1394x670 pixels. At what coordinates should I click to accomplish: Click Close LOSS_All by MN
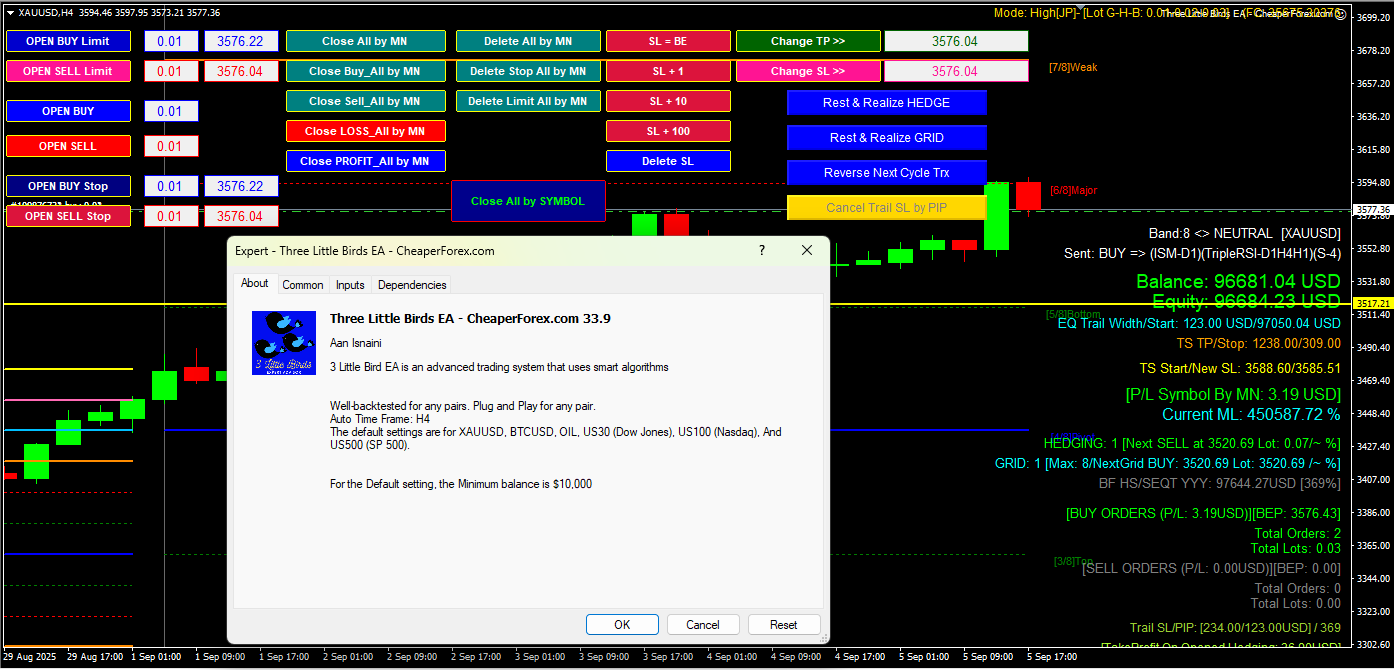click(366, 131)
